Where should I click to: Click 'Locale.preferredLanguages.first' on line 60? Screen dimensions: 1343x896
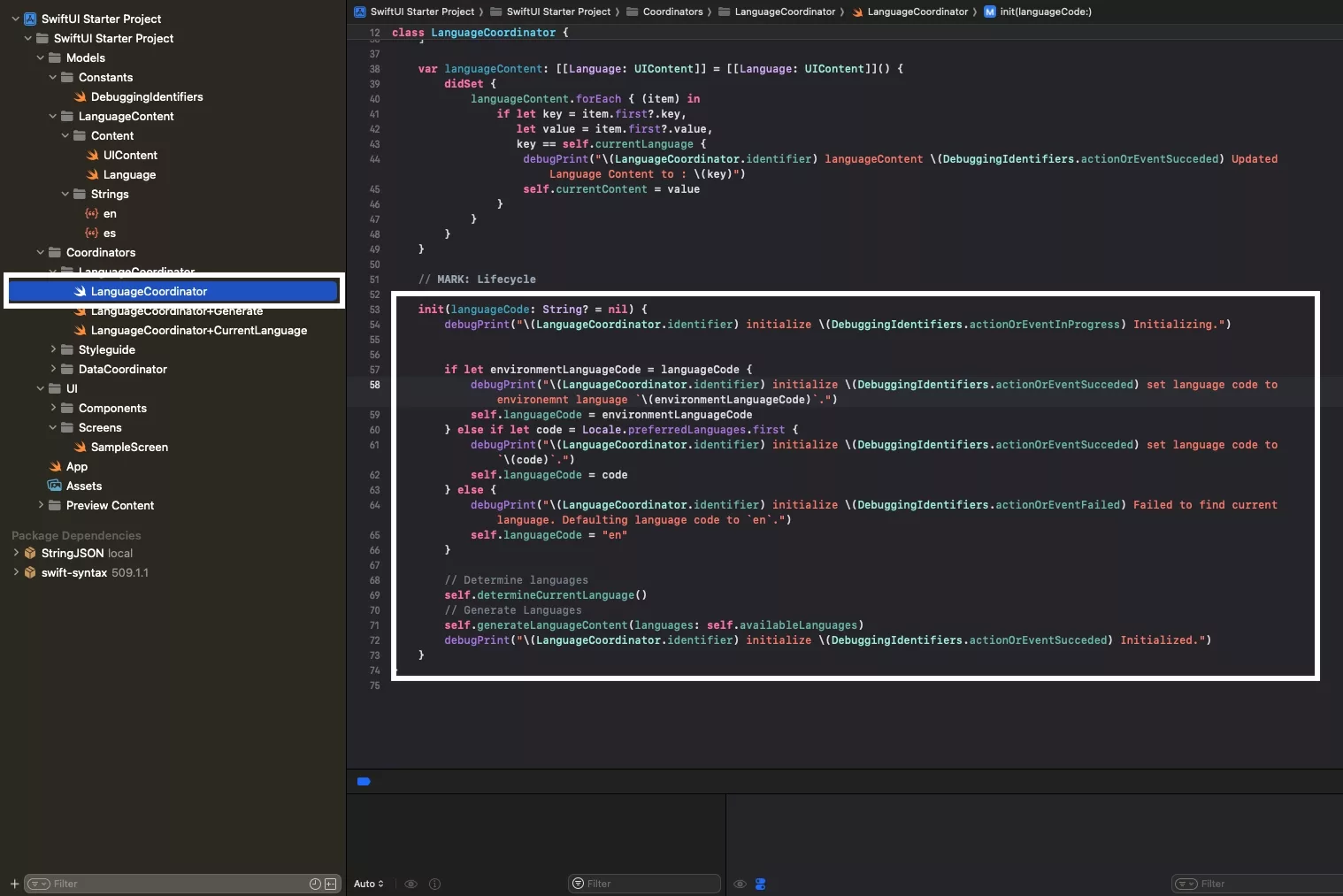point(683,430)
